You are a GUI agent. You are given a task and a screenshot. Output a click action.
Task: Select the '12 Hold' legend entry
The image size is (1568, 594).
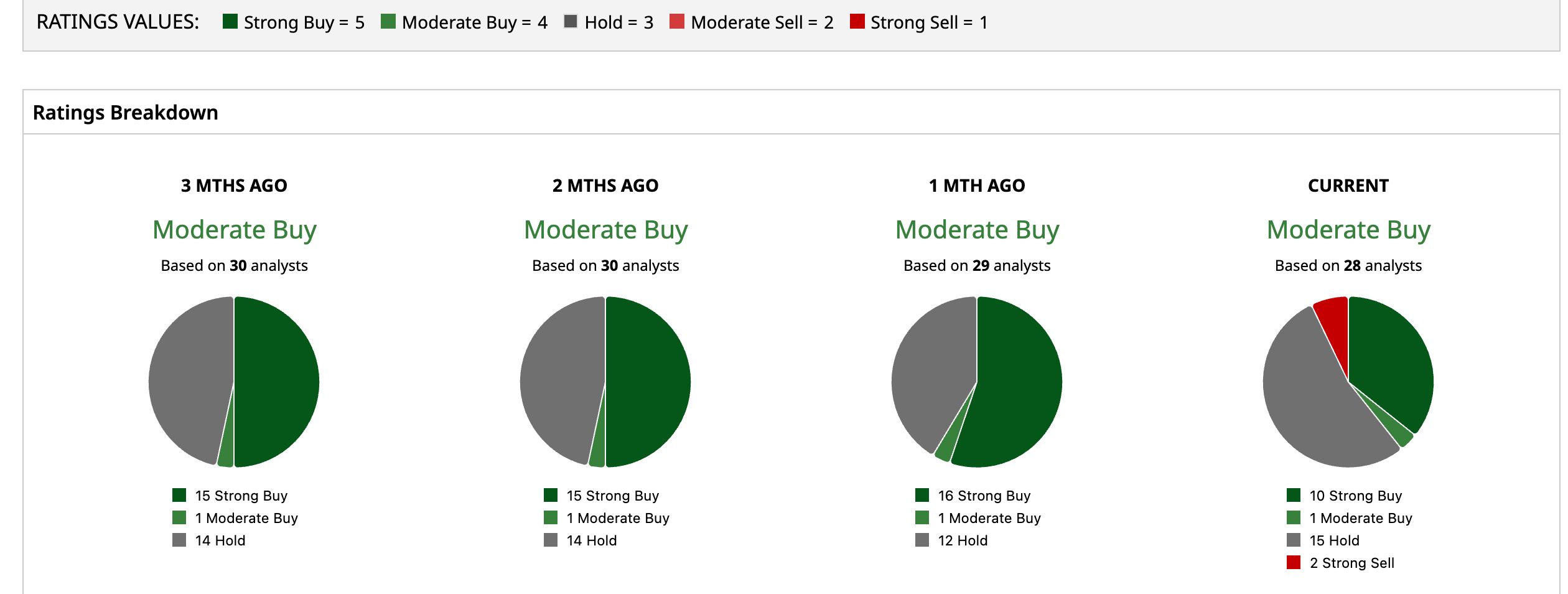pos(952,540)
